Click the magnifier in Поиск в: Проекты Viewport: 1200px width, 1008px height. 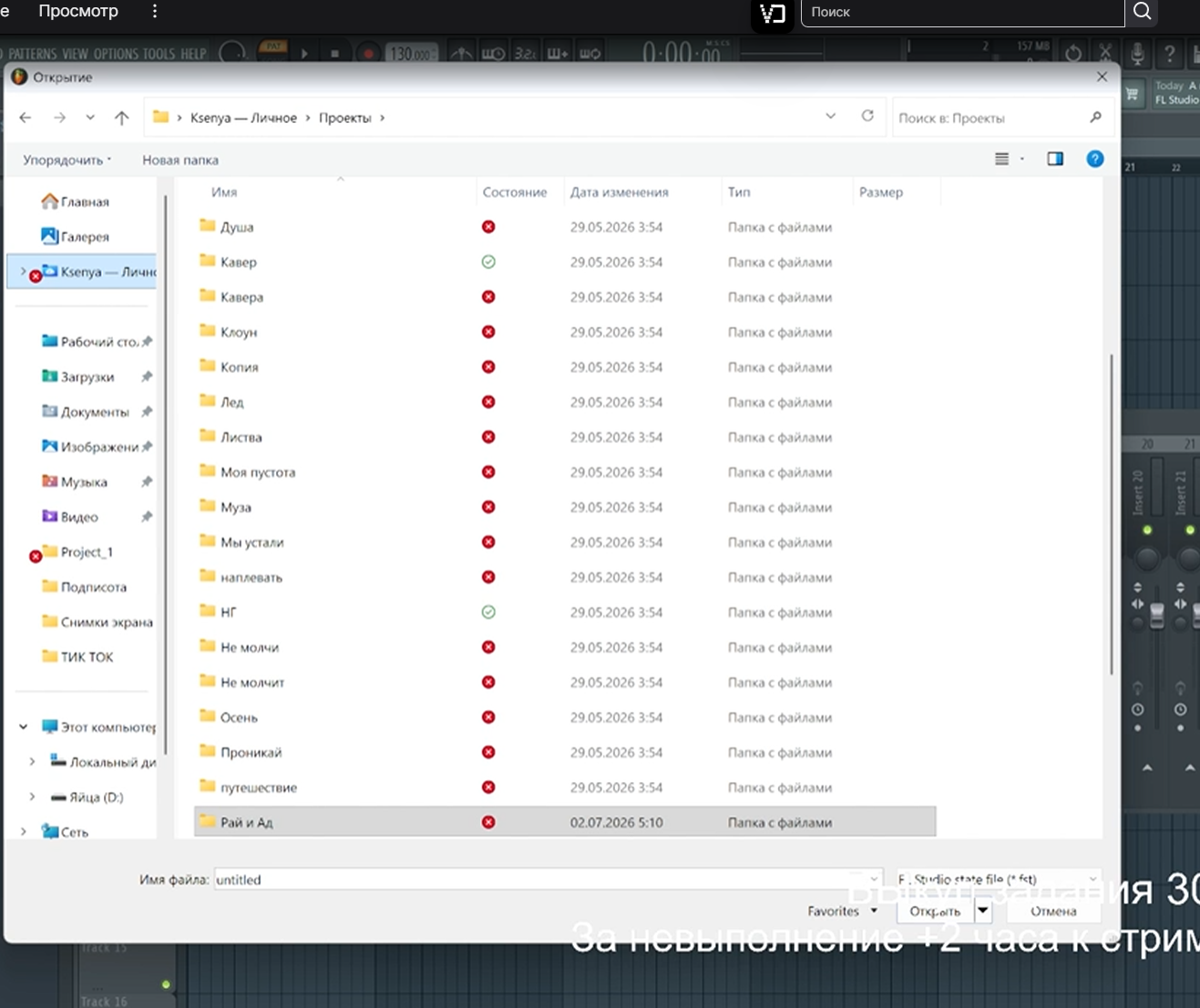1095,117
